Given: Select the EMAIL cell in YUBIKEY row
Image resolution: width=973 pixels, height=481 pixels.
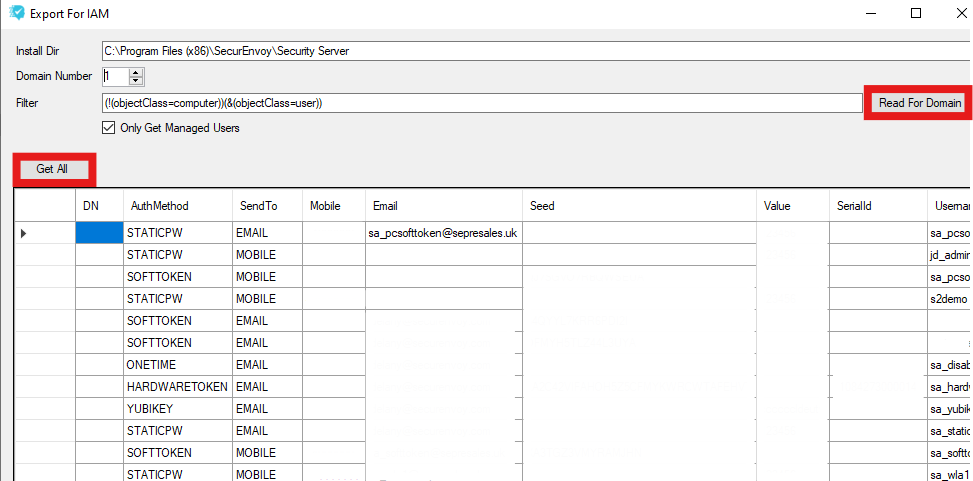Looking at the screenshot, I should tap(267, 408).
